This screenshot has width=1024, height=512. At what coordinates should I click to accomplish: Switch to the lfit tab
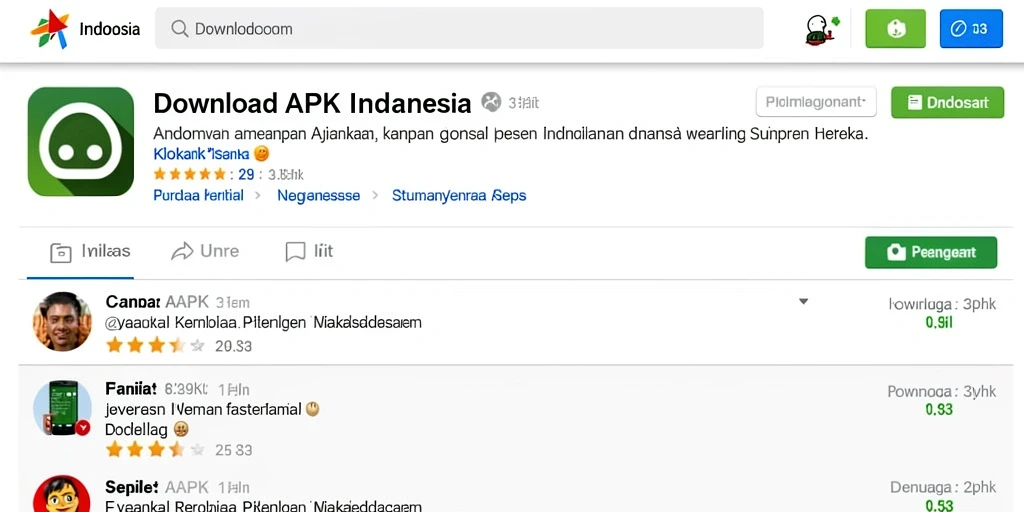pyautogui.click(x=310, y=251)
